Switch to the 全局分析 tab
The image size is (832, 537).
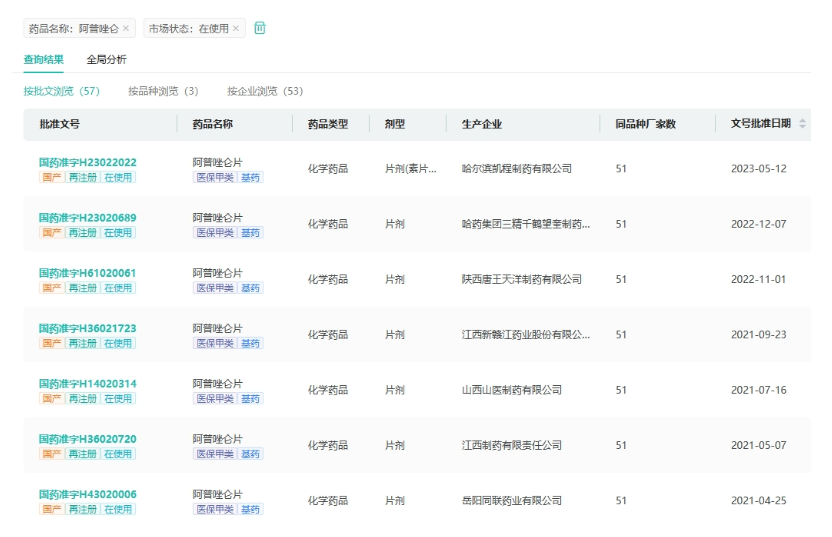click(106, 60)
